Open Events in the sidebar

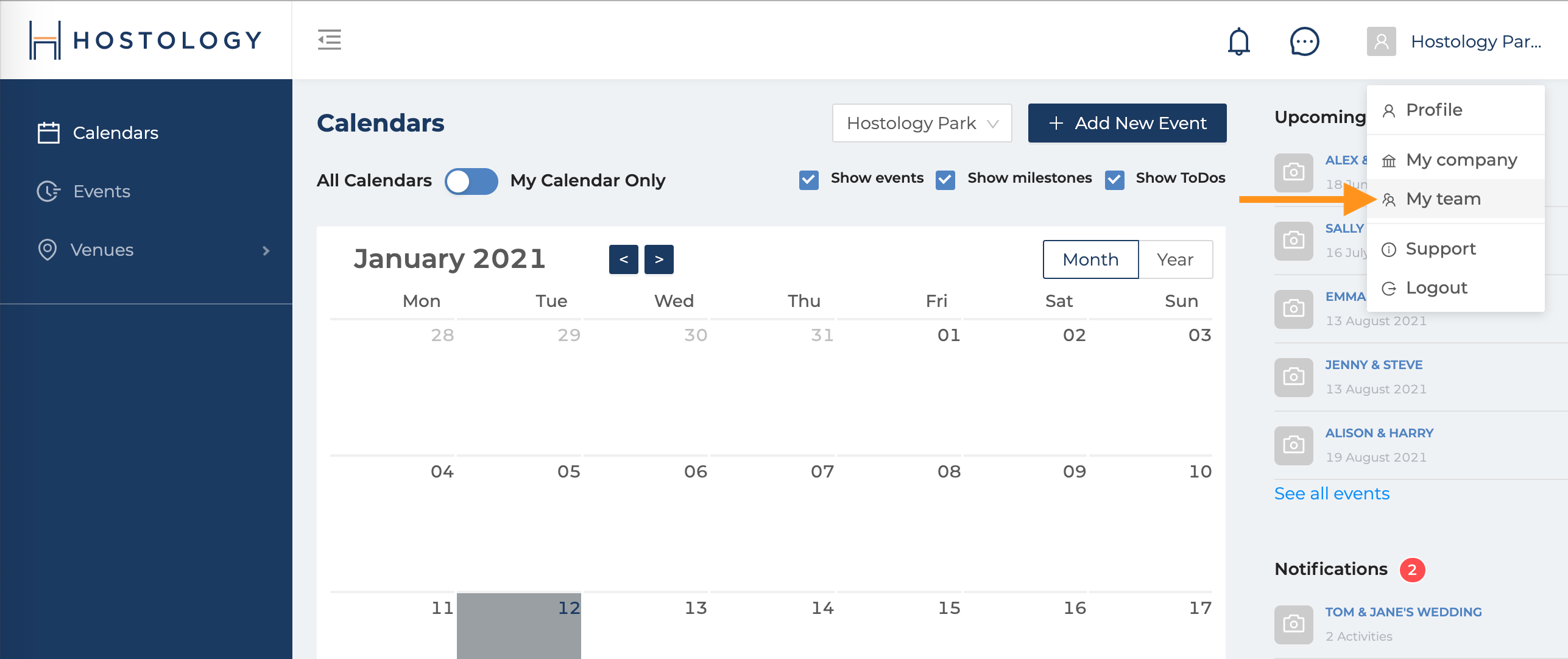[x=146, y=191]
